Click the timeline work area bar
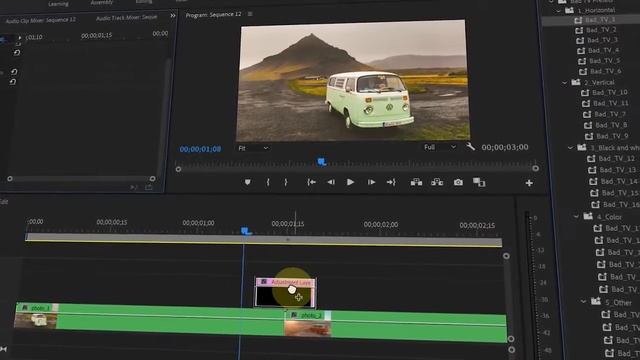Viewport: 640px width, 360px height. click(x=263, y=240)
